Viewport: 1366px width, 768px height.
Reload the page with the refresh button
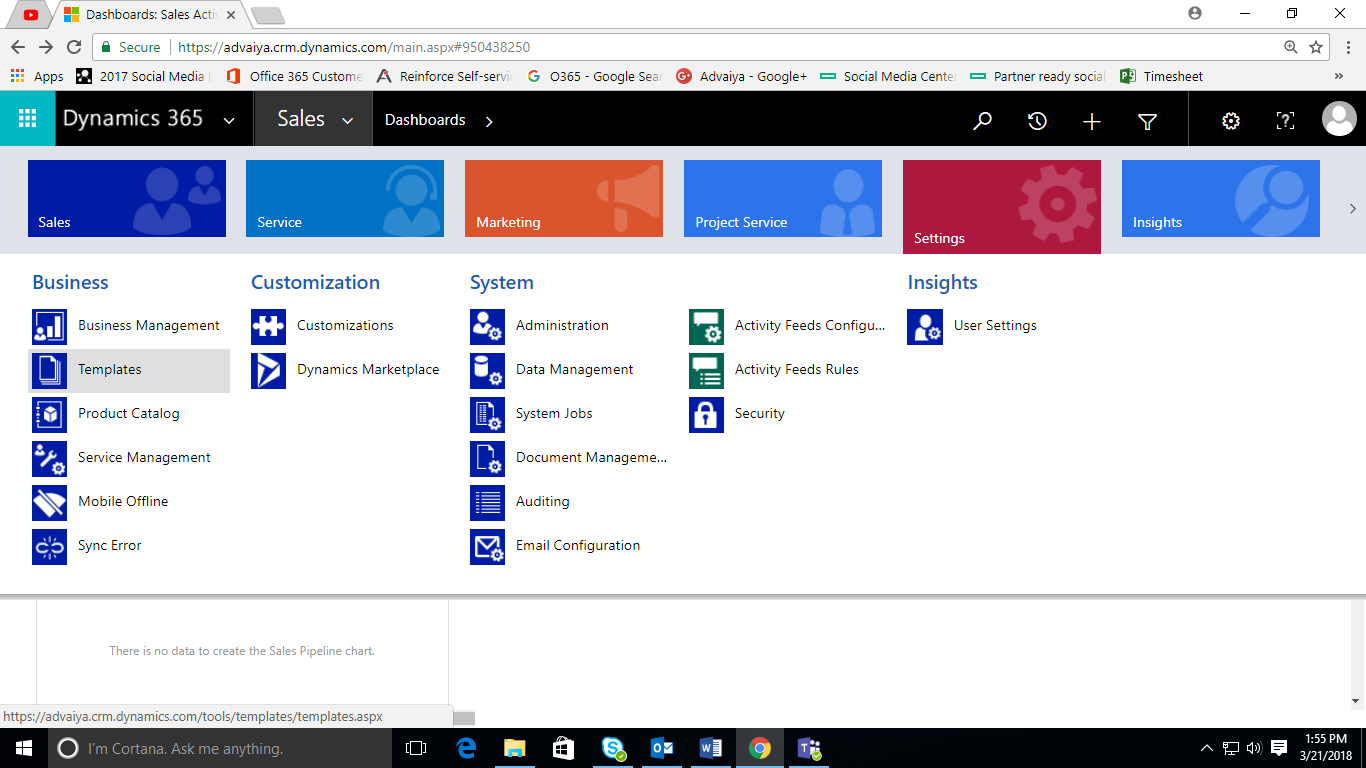coord(74,47)
